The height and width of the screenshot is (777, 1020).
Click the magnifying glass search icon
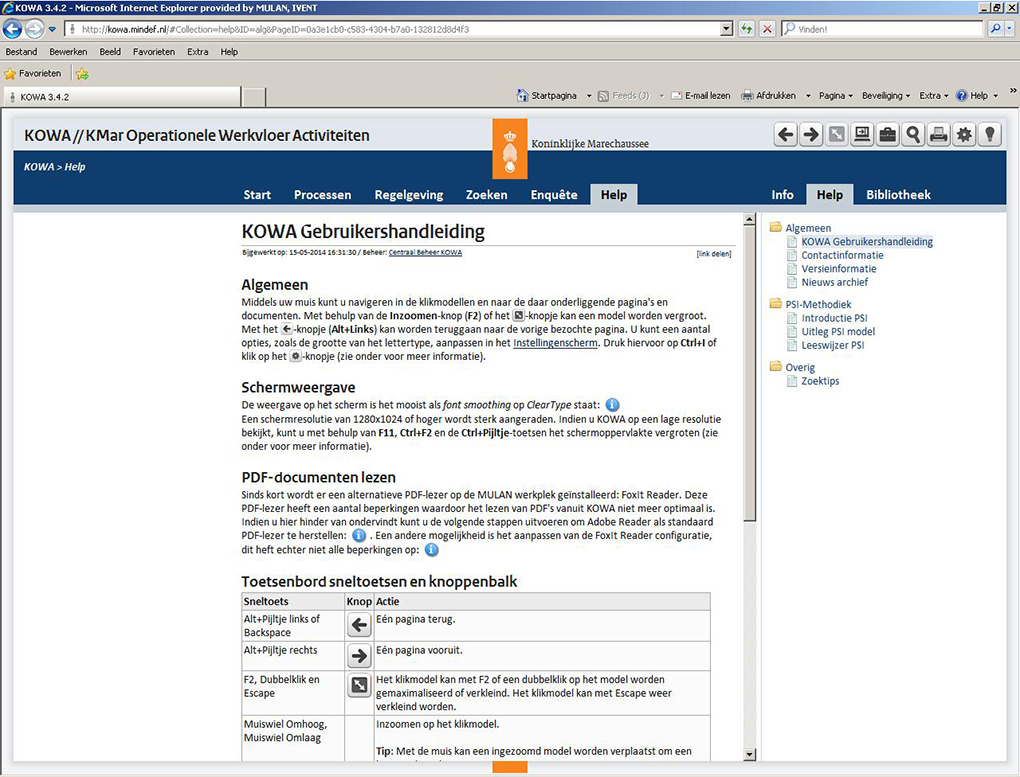912,135
